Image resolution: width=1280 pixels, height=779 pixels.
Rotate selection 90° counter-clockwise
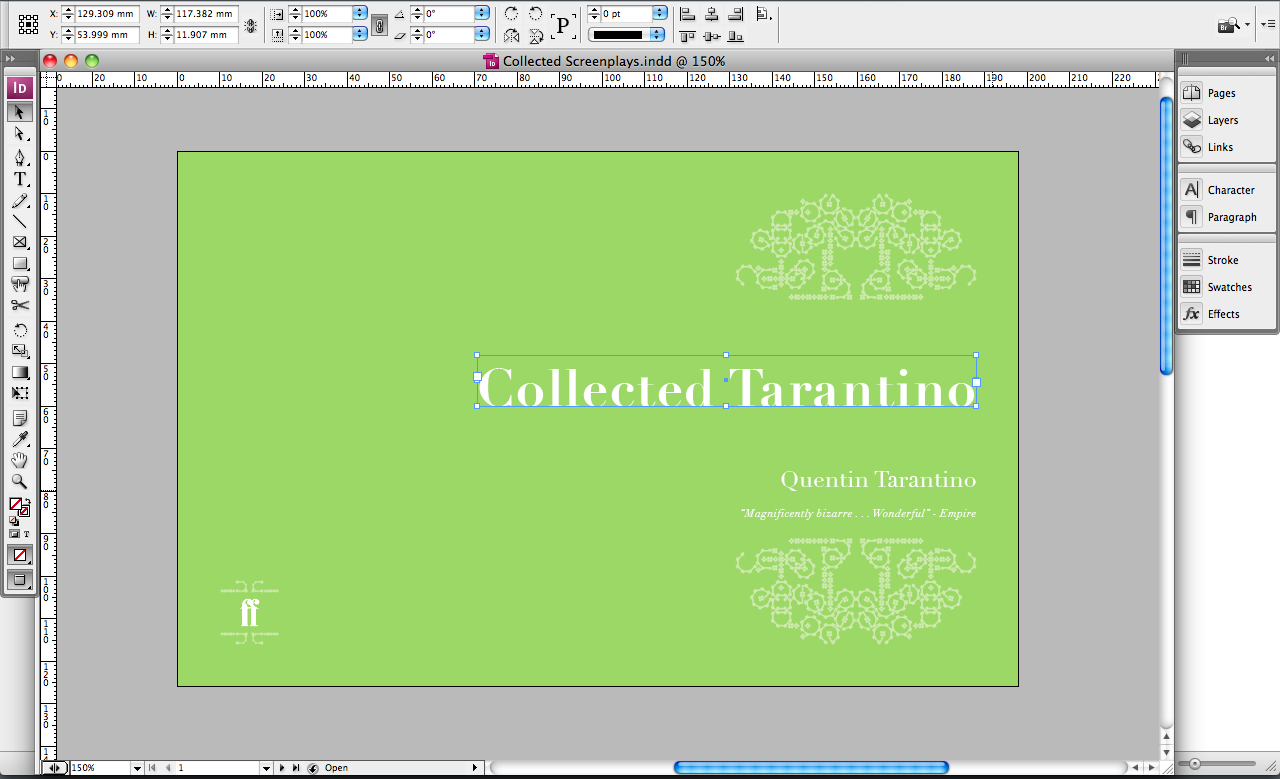(x=536, y=14)
